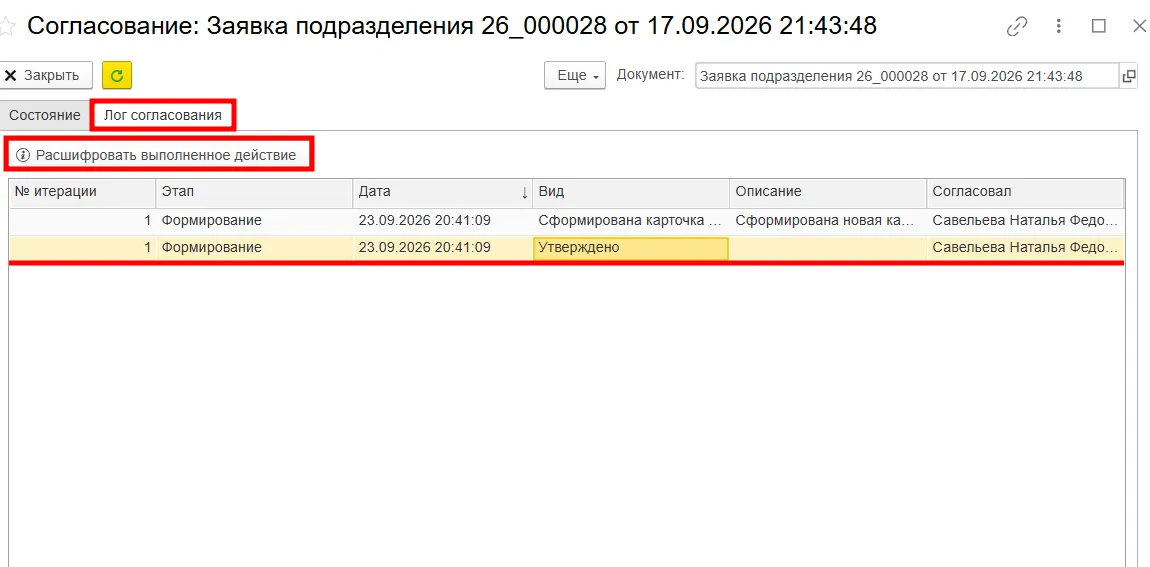Click the Документ input field
This screenshot has width=1150, height=567.
pyautogui.click(x=907, y=76)
